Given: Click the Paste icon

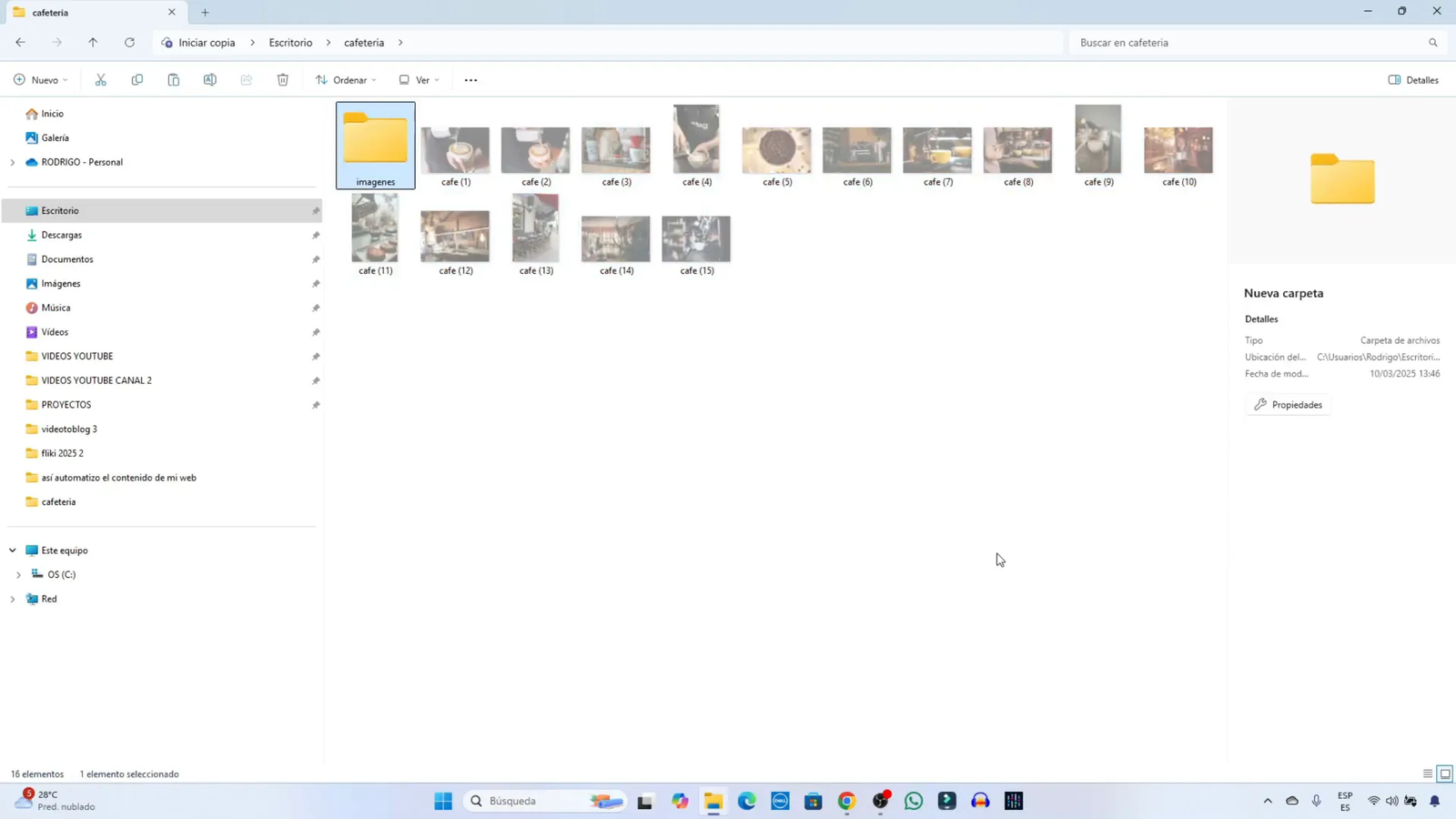Looking at the screenshot, I should pyautogui.click(x=173, y=79).
